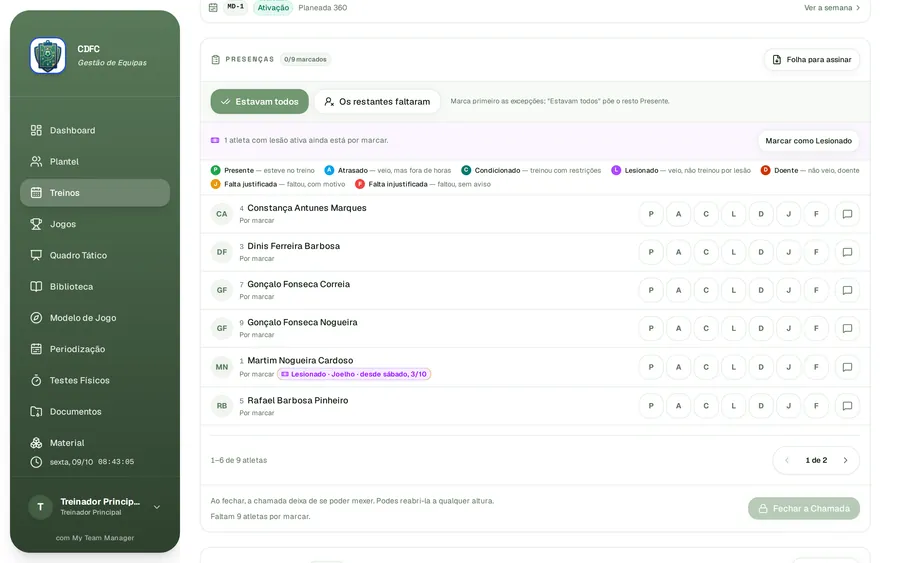Open Jogos section
Viewport: 900px width, 563px height.
pos(95,224)
